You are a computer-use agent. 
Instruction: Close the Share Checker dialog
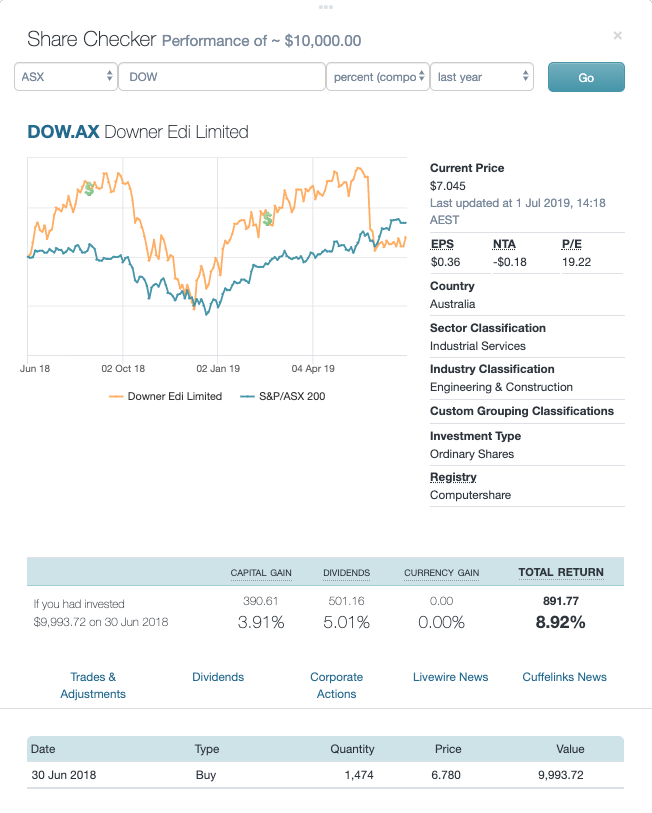(x=617, y=35)
